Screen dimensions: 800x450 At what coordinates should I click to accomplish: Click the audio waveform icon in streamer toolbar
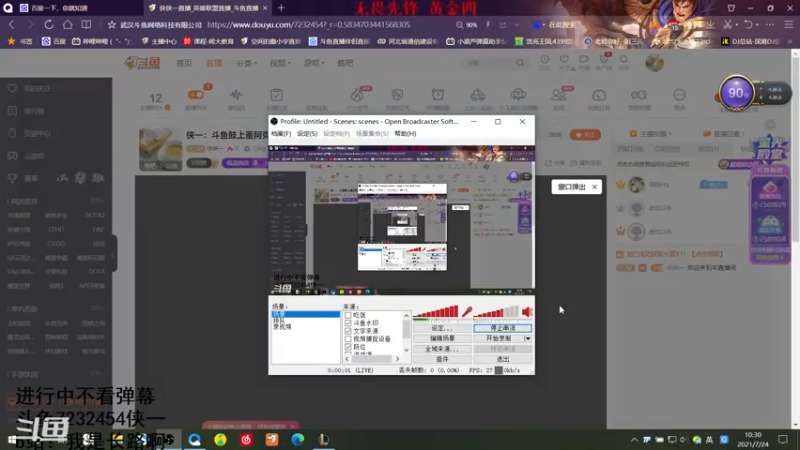coord(236,94)
